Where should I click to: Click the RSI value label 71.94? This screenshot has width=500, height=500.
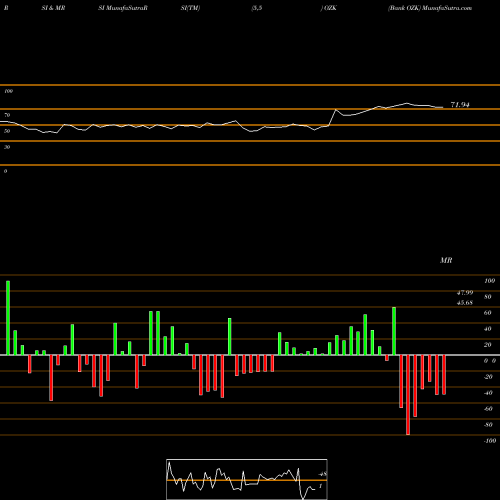pos(460,105)
